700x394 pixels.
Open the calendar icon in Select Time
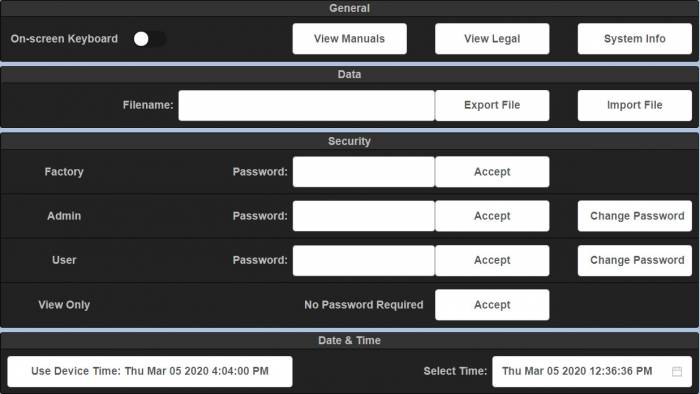click(x=677, y=371)
